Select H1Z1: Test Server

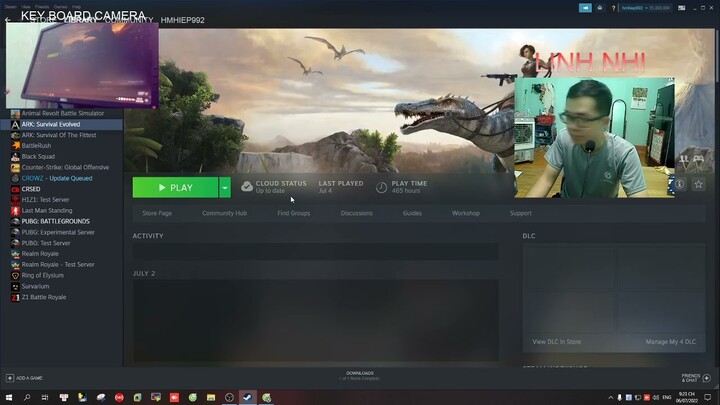coord(45,200)
